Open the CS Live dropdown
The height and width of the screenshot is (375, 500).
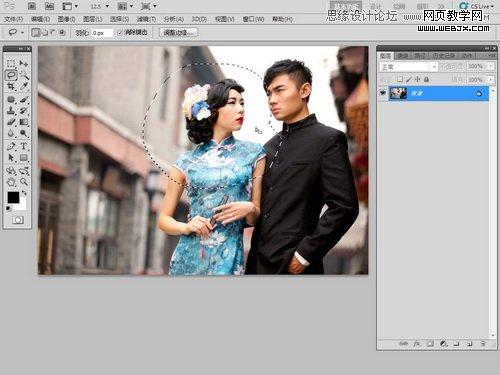tap(477, 6)
